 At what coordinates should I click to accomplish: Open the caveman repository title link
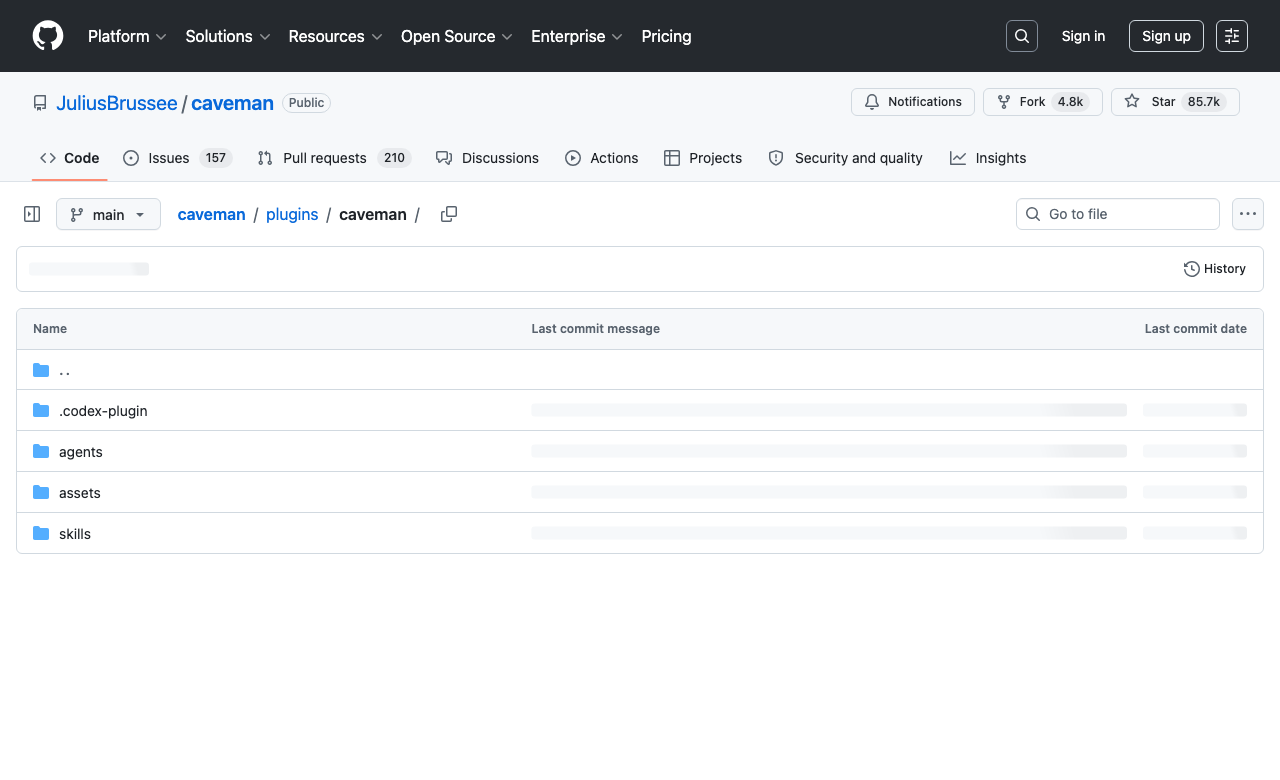232,103
